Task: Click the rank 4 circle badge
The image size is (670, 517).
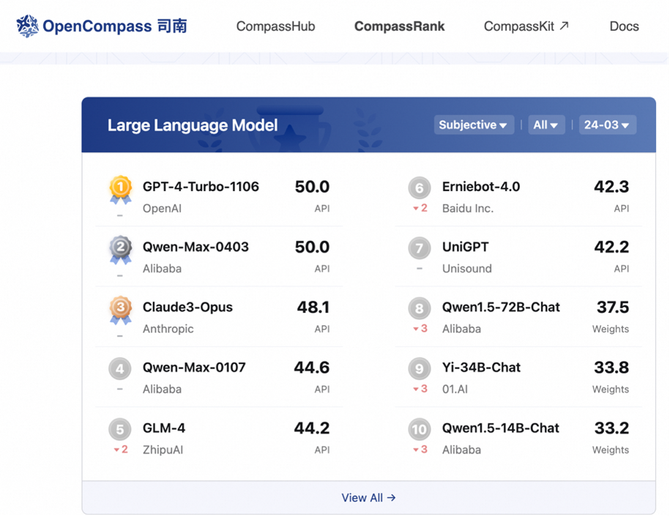Action: click(120, 368)
